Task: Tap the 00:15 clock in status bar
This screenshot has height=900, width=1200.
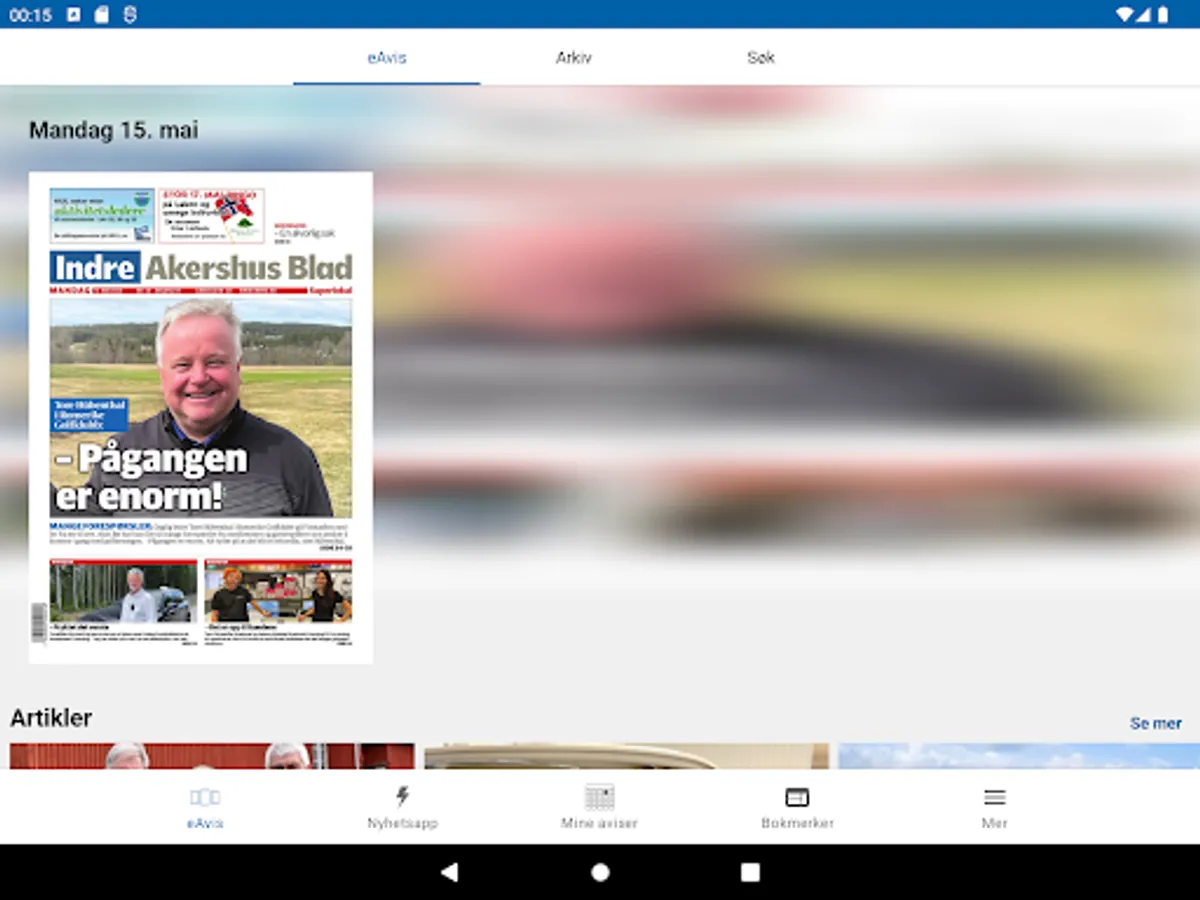Action: click(x=30, y=15)
